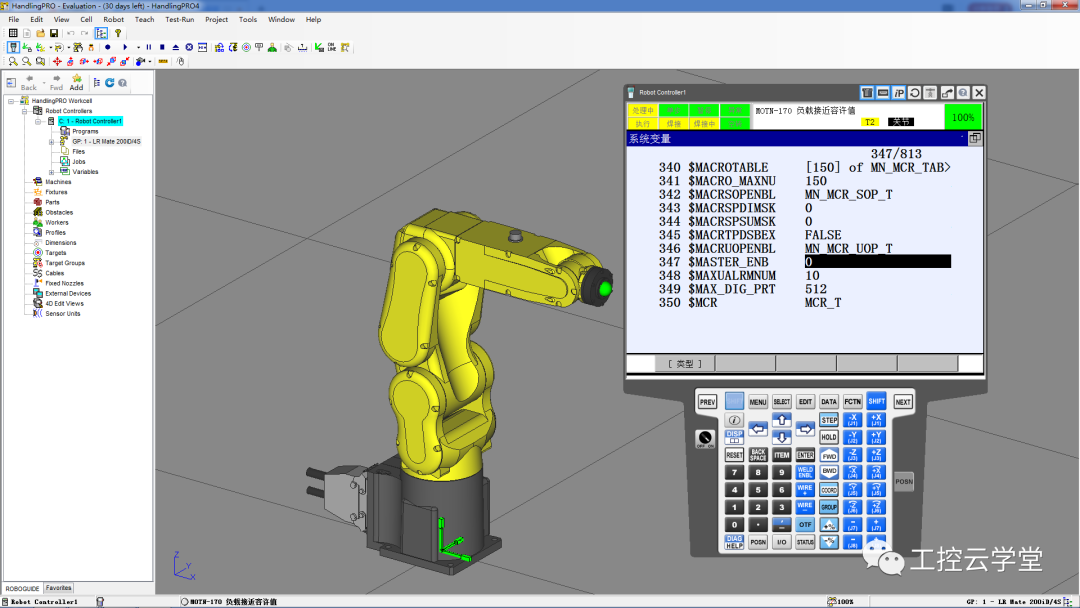1080x608 pixels.
Task: Open the targets bullseye toolbar icon
Action: coord(246,48)
